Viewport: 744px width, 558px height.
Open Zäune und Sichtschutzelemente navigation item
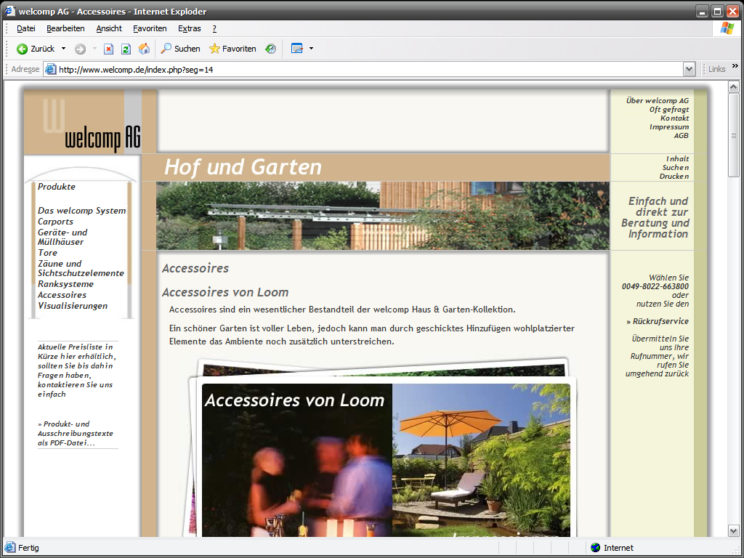[x=81, y=268]
